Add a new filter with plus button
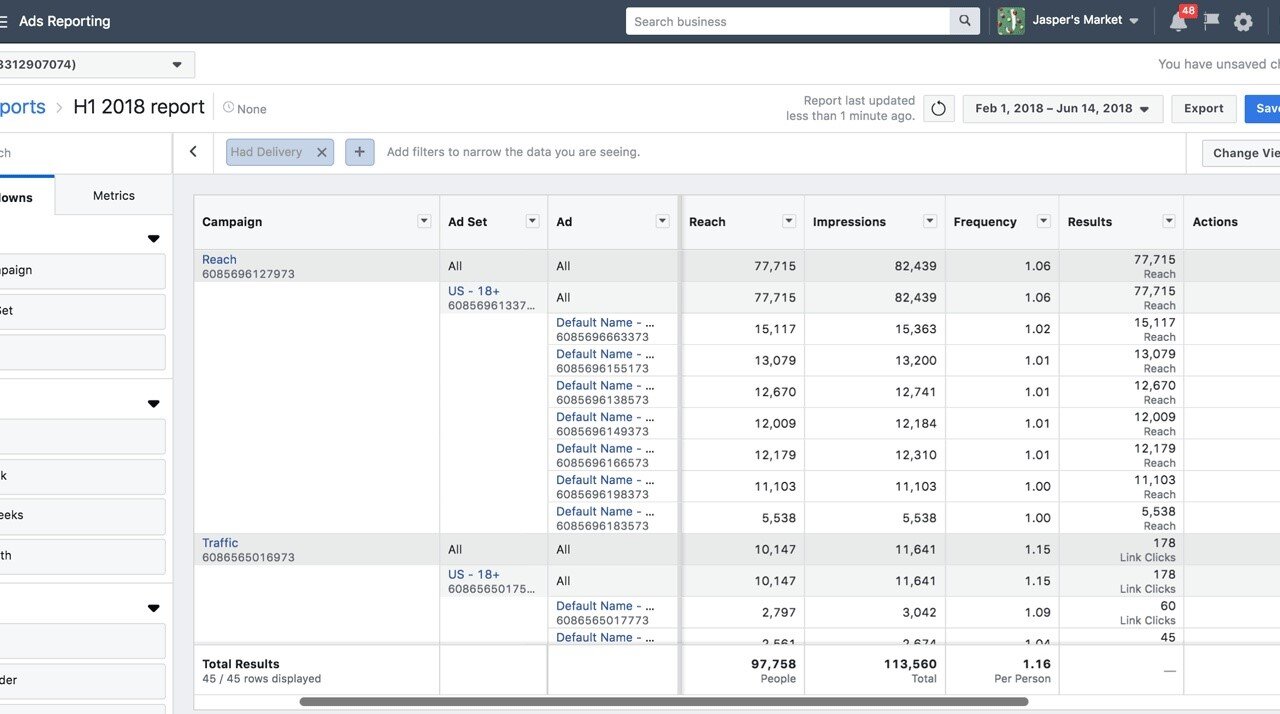 pos(360,152)
